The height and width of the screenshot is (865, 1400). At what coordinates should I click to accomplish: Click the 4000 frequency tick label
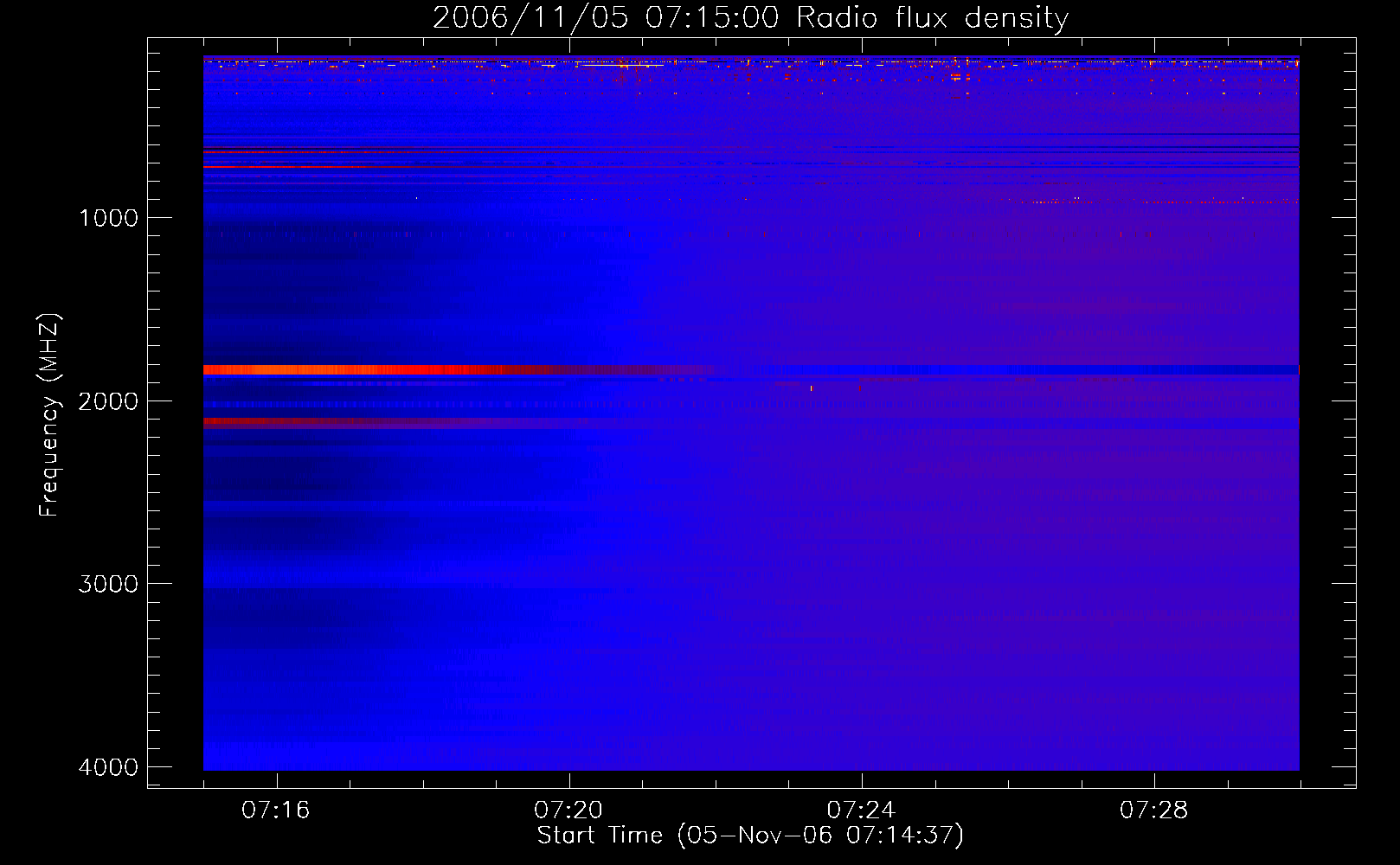tap(108, 767)
